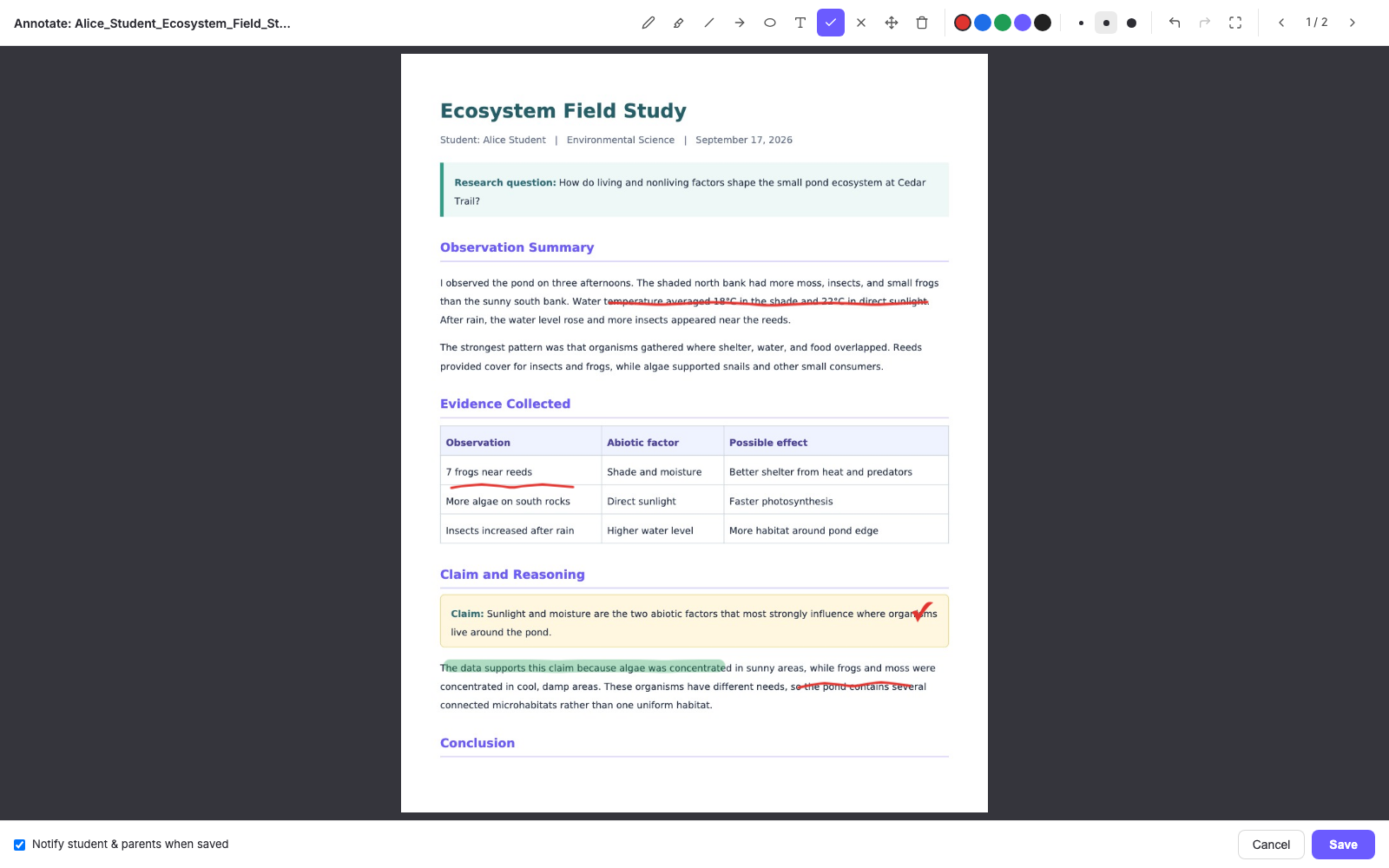Select the straight Line tool
The height and width of the screenshot is (868, 1389).
pyautogui.click(x=709, y=23)
